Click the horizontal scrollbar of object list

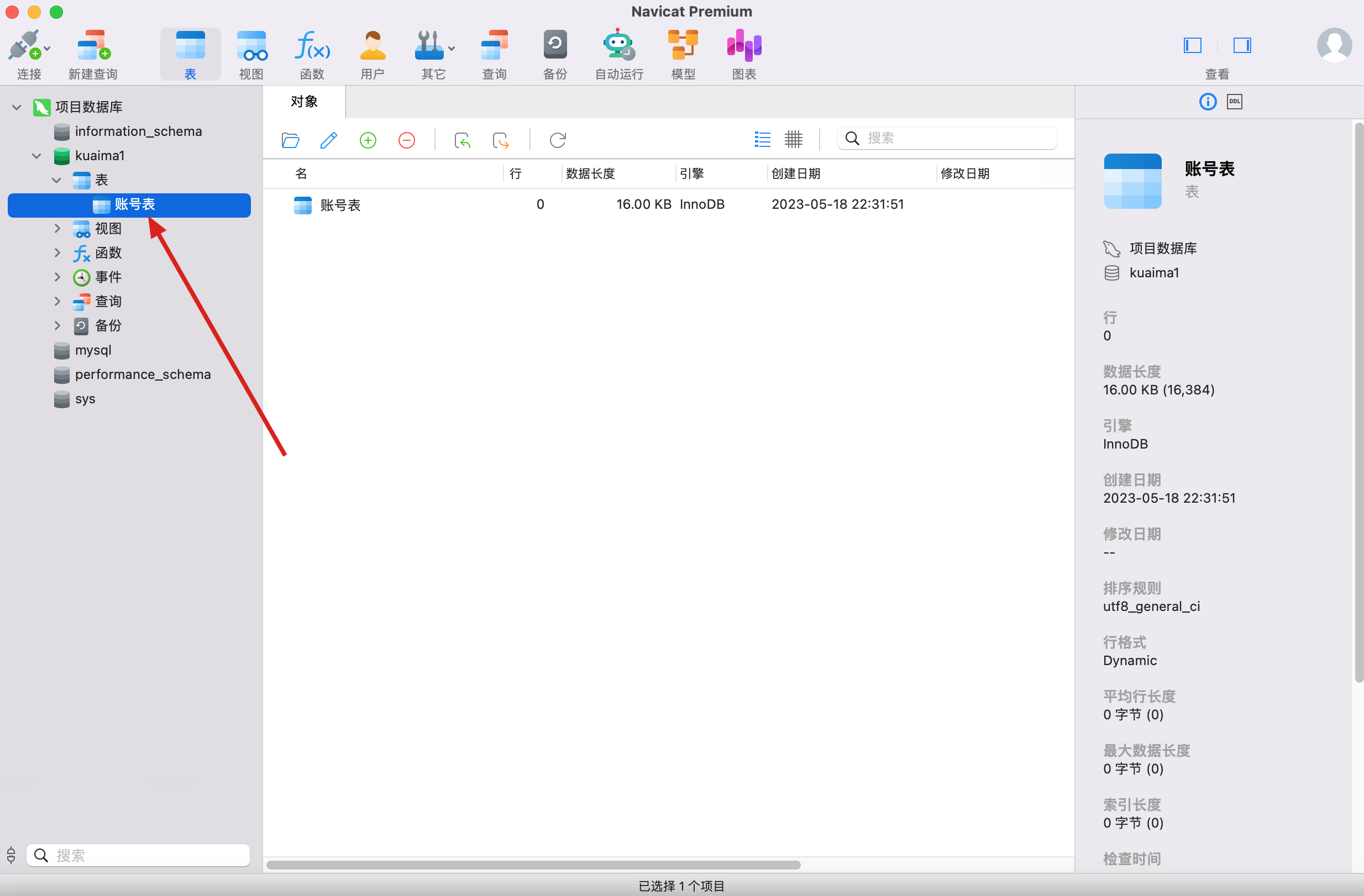pyautogui.click(x=533, y=865)
